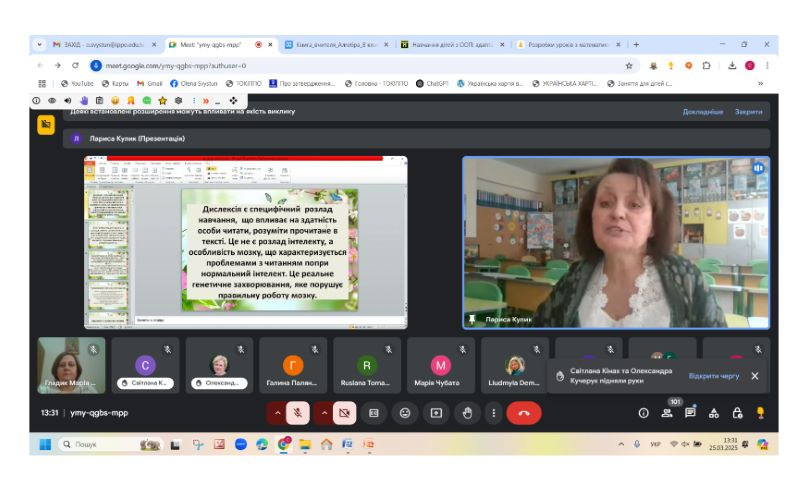
Task: Click the red Leave call button
Action: tap(524, 413)
